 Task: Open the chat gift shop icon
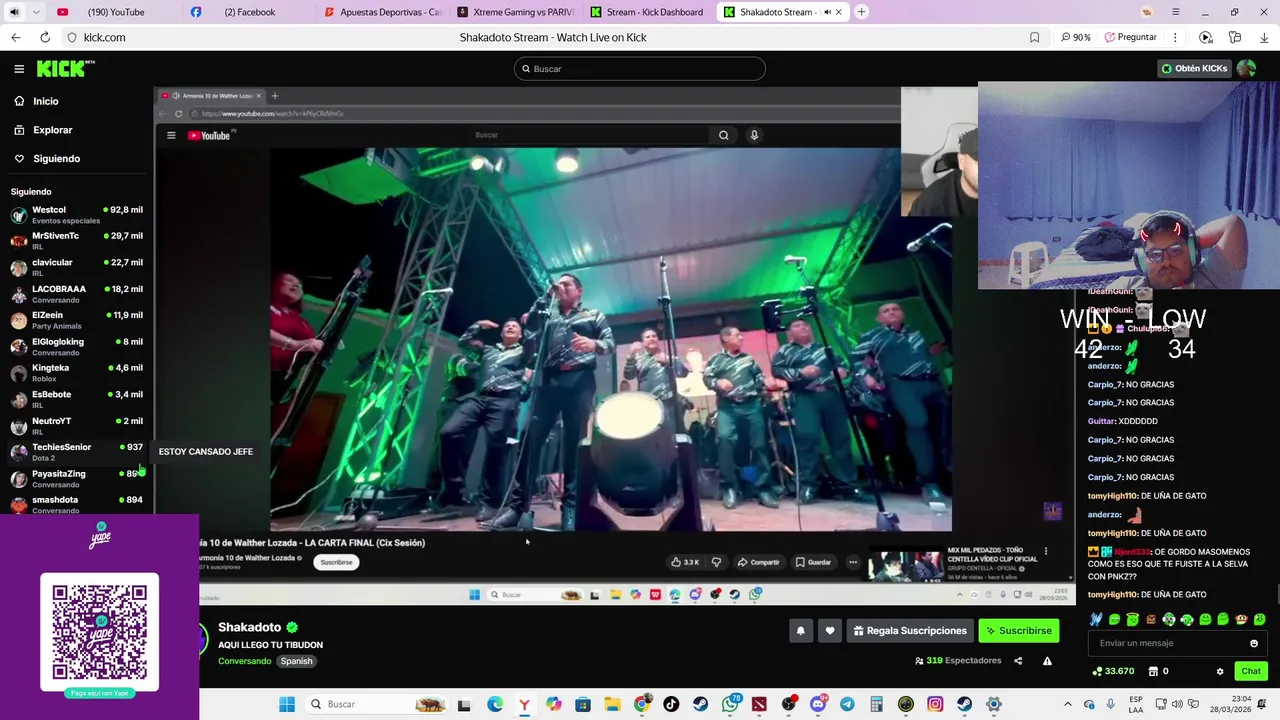click(1153, 671)
